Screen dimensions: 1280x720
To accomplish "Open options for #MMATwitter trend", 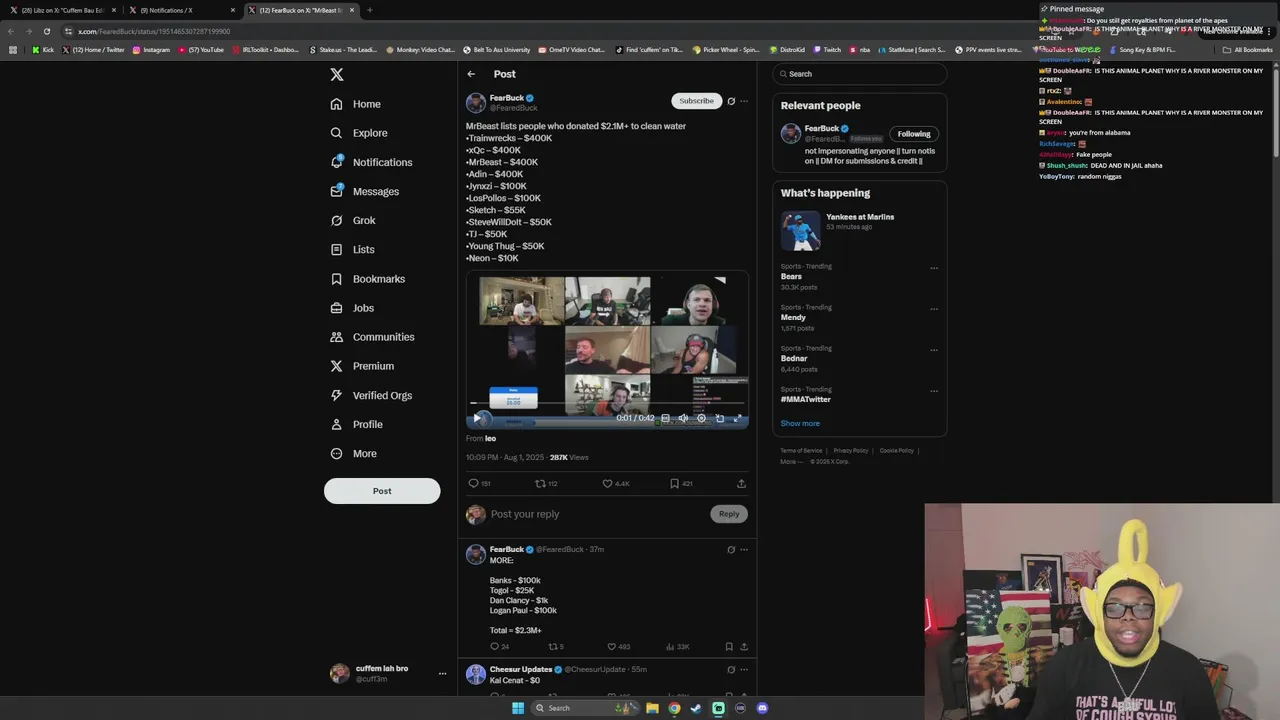I will [934, 391].
